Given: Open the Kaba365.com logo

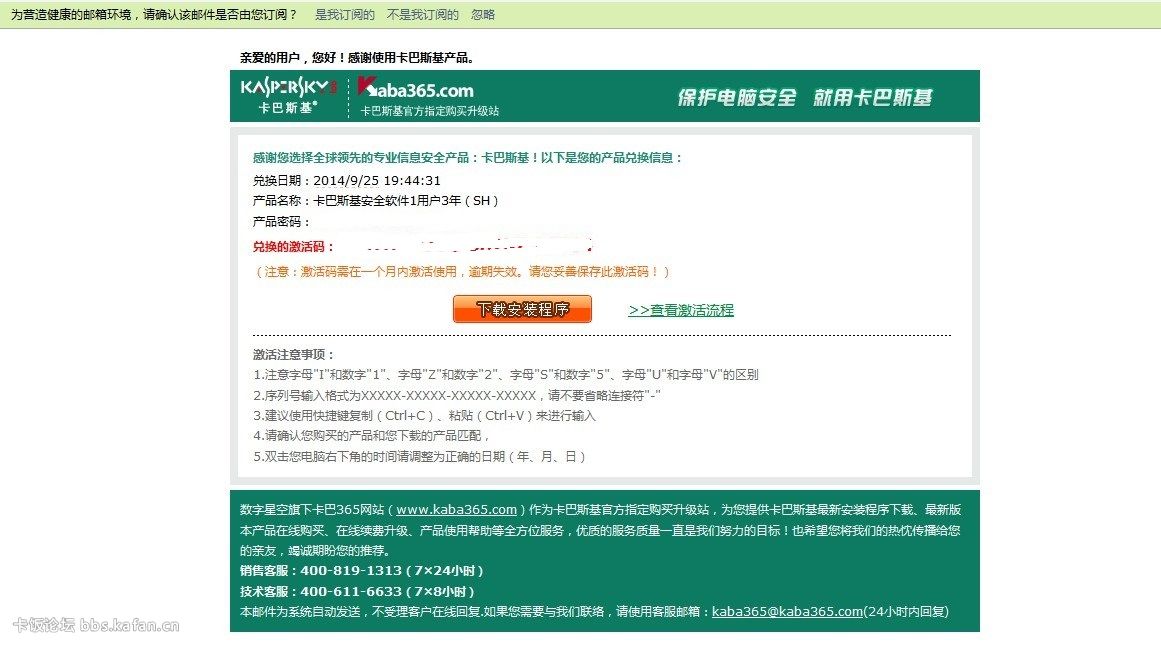Looking at the screenshot, I should pos(415,88).
